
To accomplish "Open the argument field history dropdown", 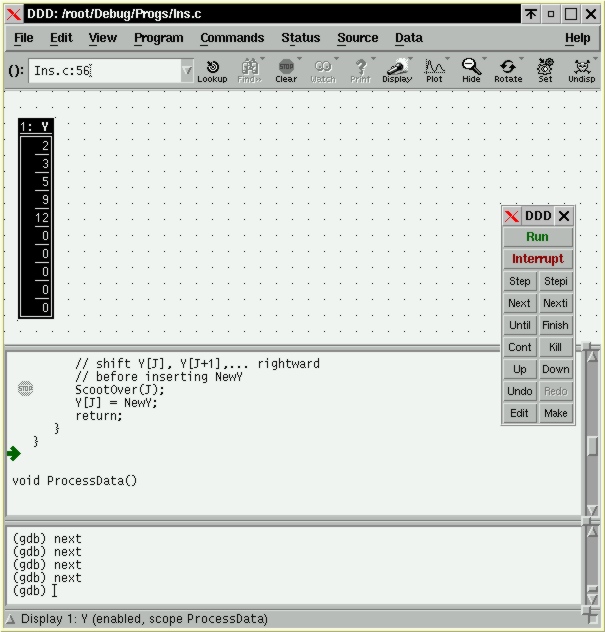I will tap(187, 71).
